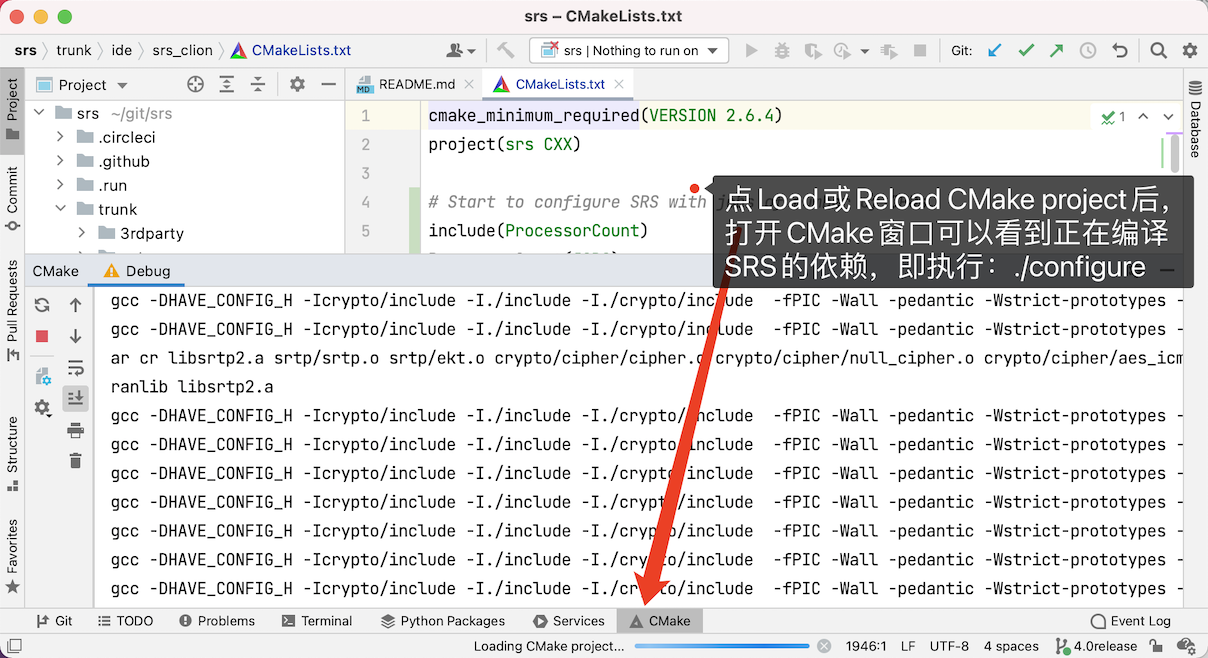Toggle soft-wrap in CMake output

[x=75, y=367]
